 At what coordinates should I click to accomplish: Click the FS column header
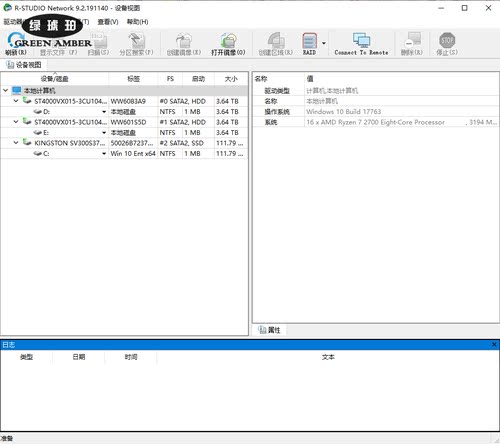[x=170, y=79]
